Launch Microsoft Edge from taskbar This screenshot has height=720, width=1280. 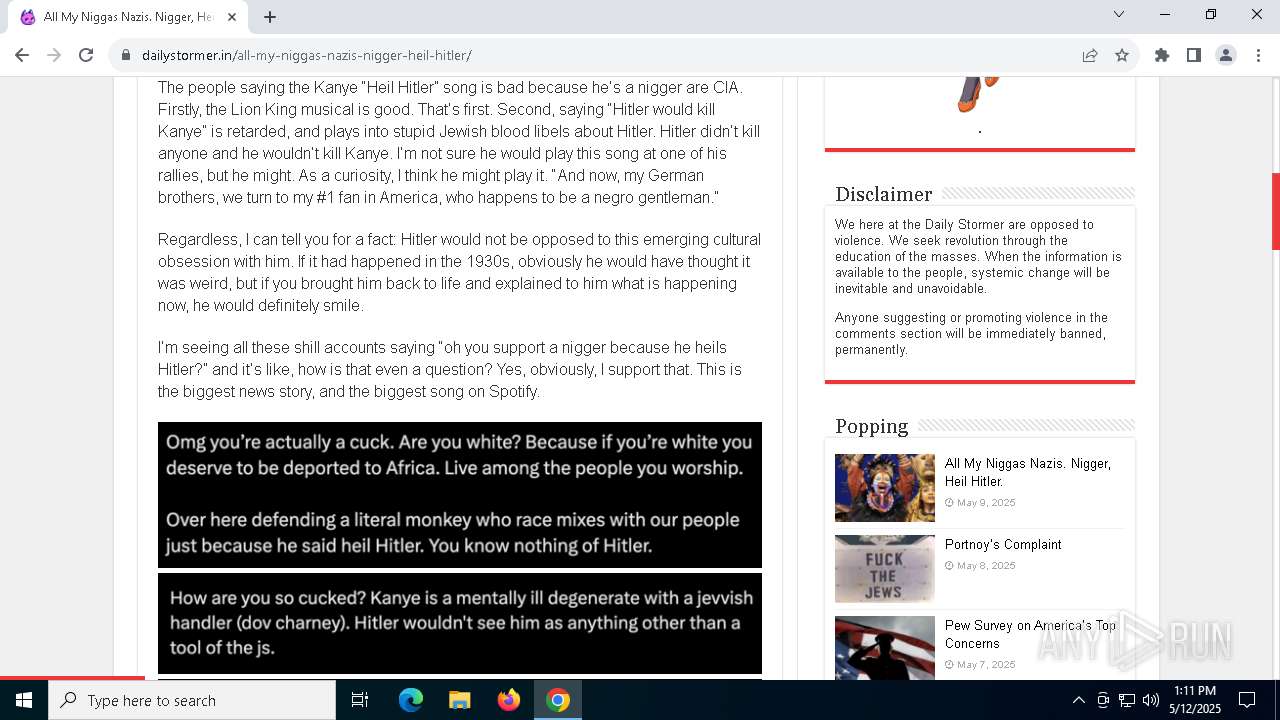point(411,700)
